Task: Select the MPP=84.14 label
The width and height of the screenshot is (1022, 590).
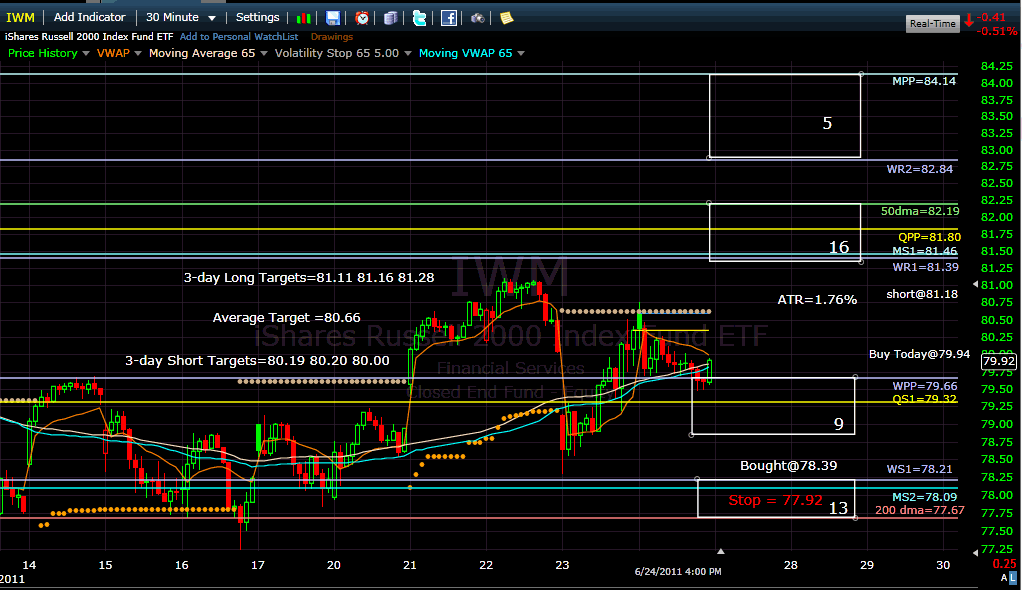Action: (924, 81)
